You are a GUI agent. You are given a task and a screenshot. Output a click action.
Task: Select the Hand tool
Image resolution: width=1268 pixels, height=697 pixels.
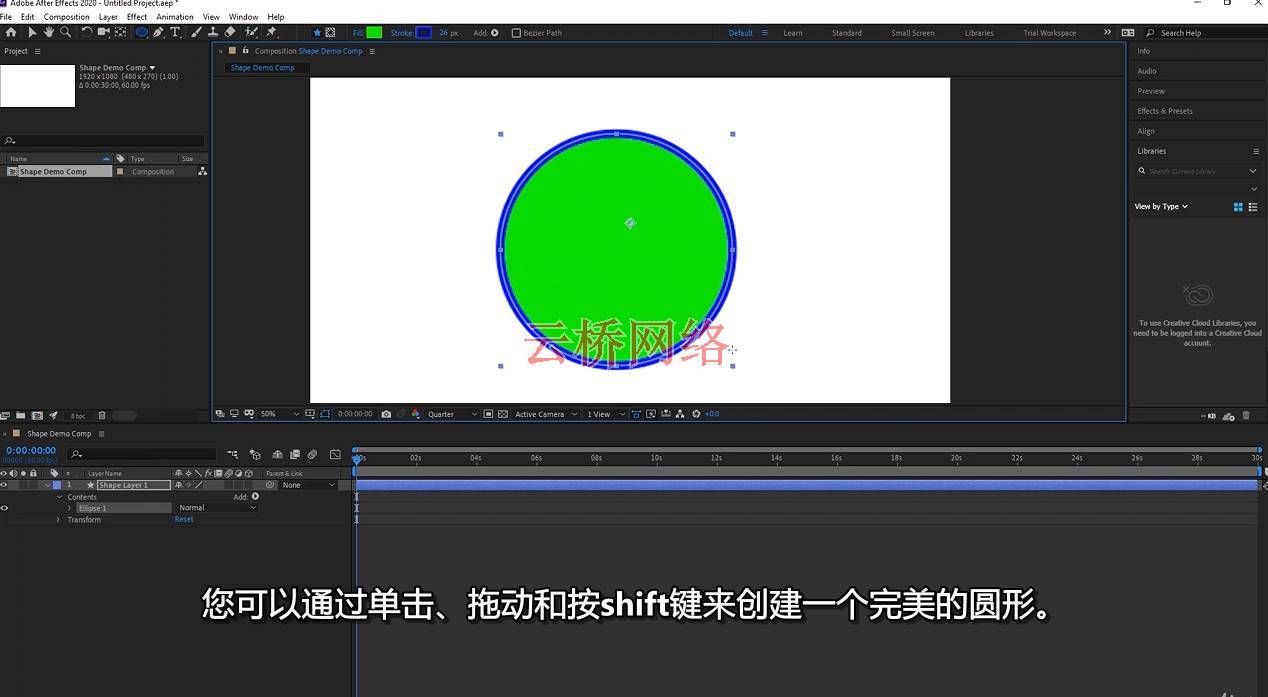(49, 32)
